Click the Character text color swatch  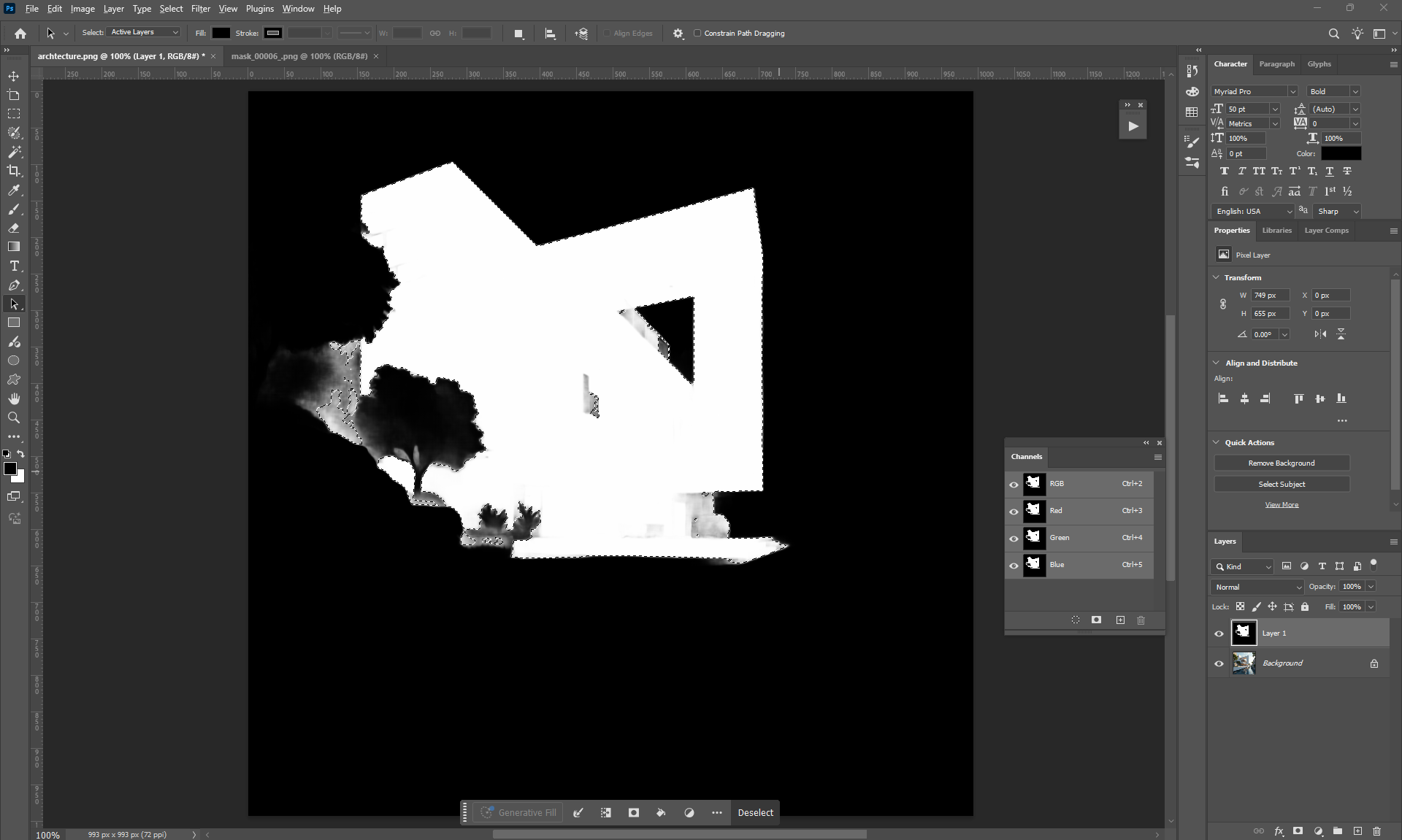pyautogui.click(x=1341, y=153)
